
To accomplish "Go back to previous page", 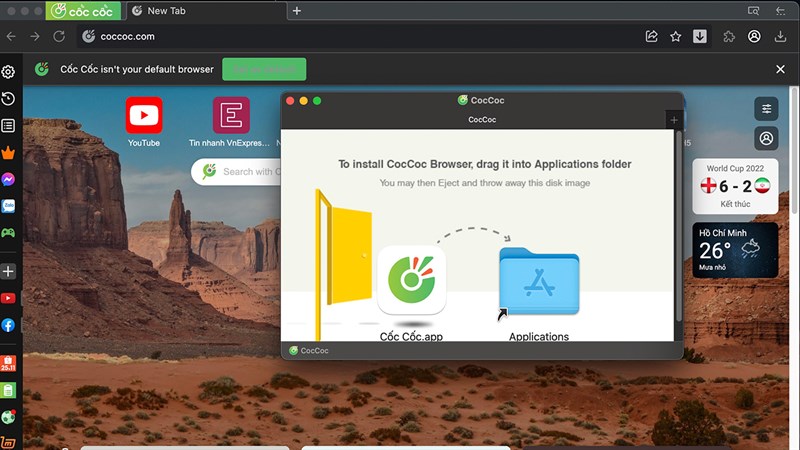I will click(x=11, y=36).
